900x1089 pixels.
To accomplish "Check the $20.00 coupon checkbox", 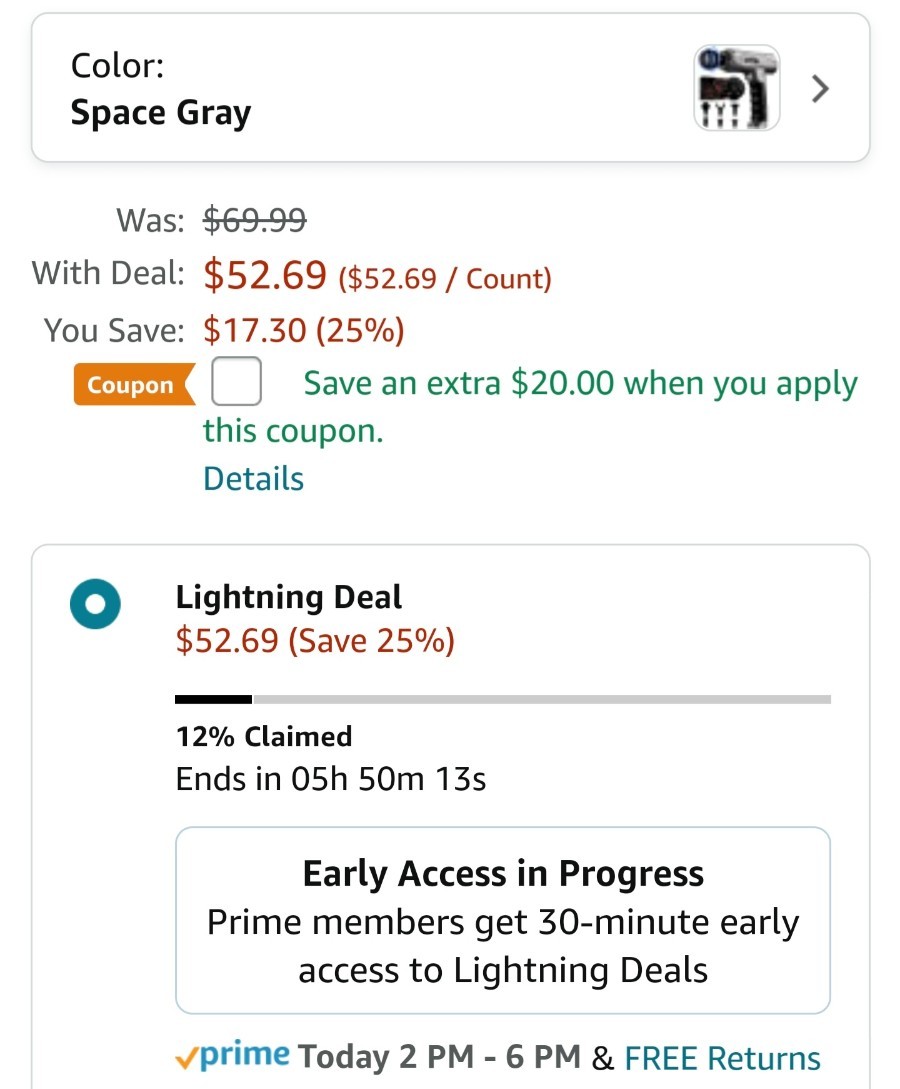I will tap(236, 381).
